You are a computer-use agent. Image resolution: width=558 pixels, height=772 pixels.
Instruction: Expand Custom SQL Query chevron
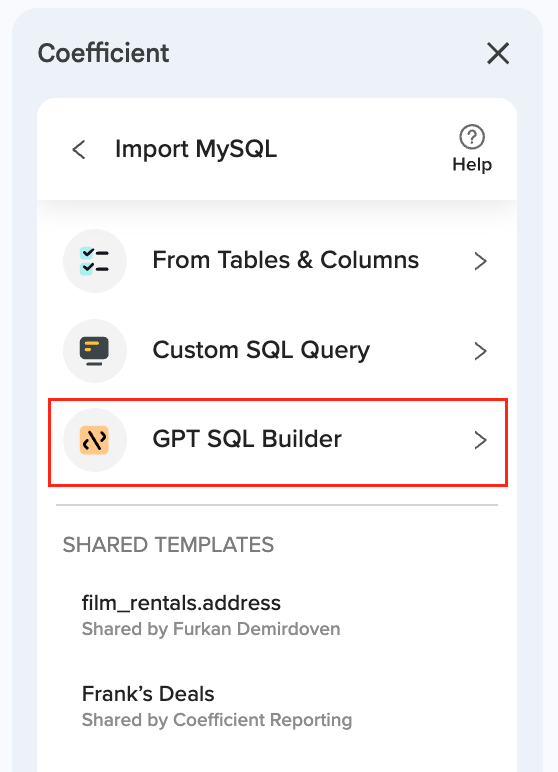click(x=480, y=351)
